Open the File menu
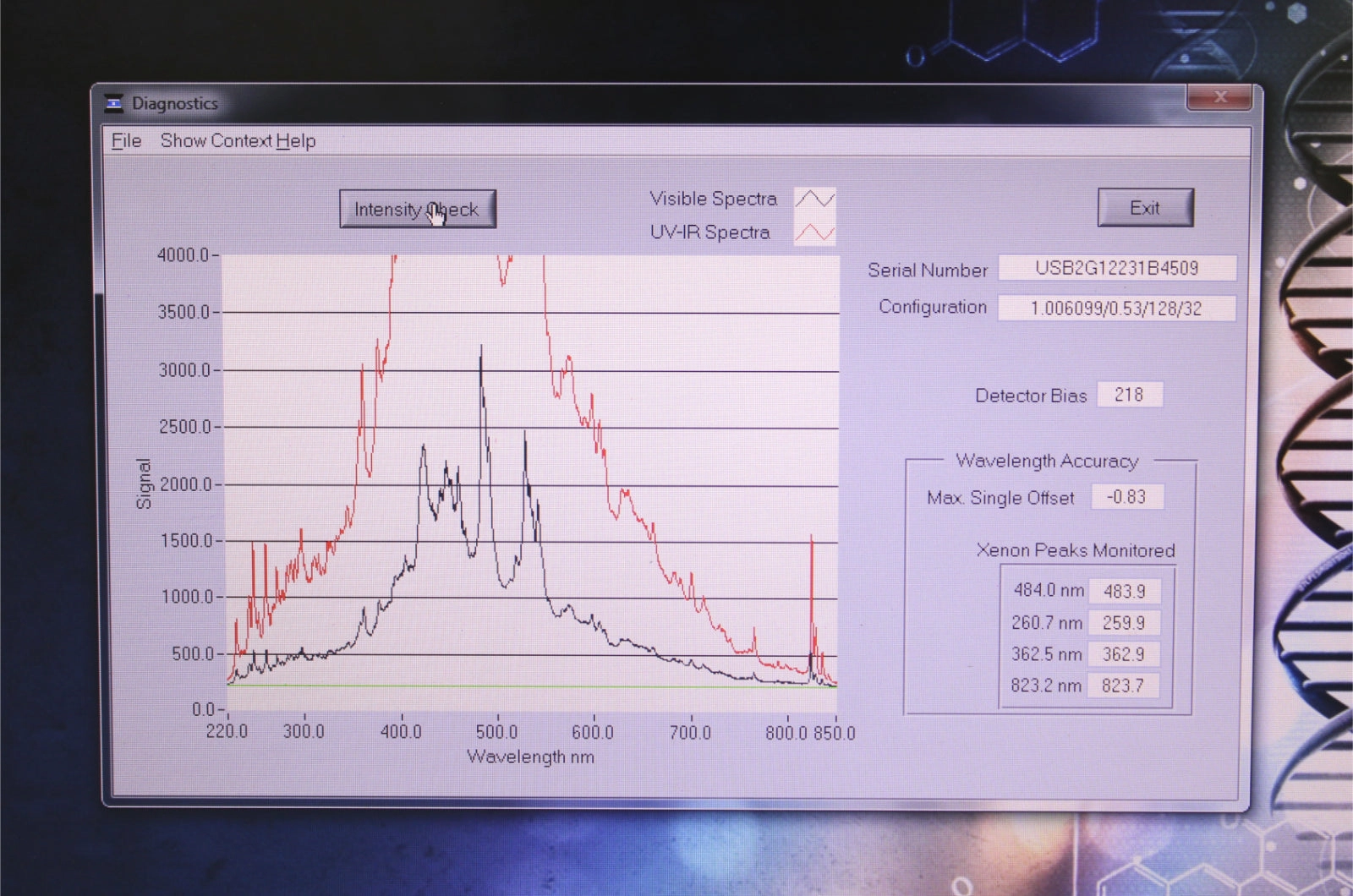This screenshot has width=1353, height=896. 126,141
